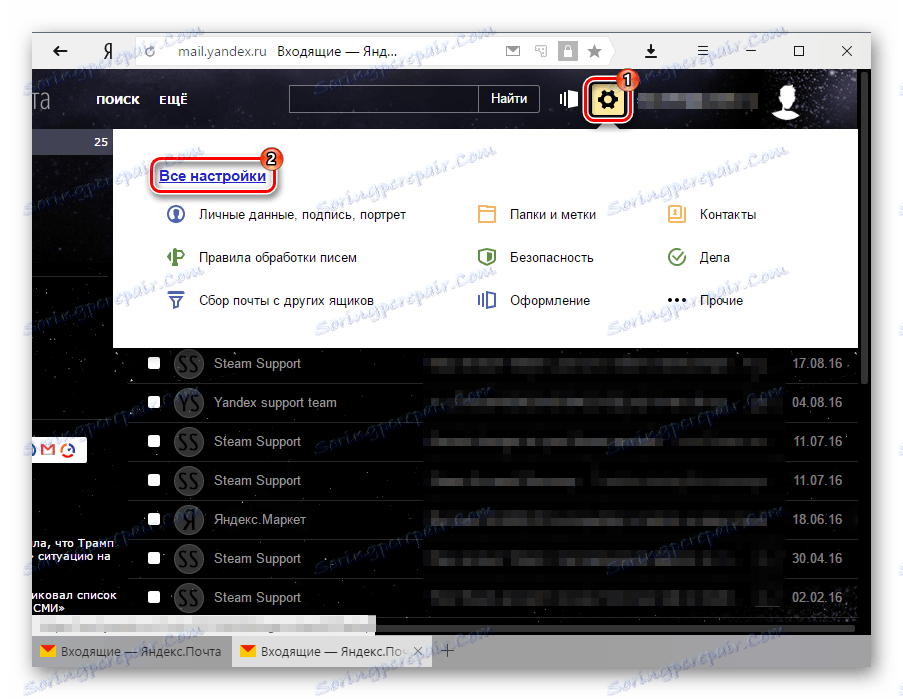Click the mail services icons widget
Screen dimensions: 903x699
[59, 450]
